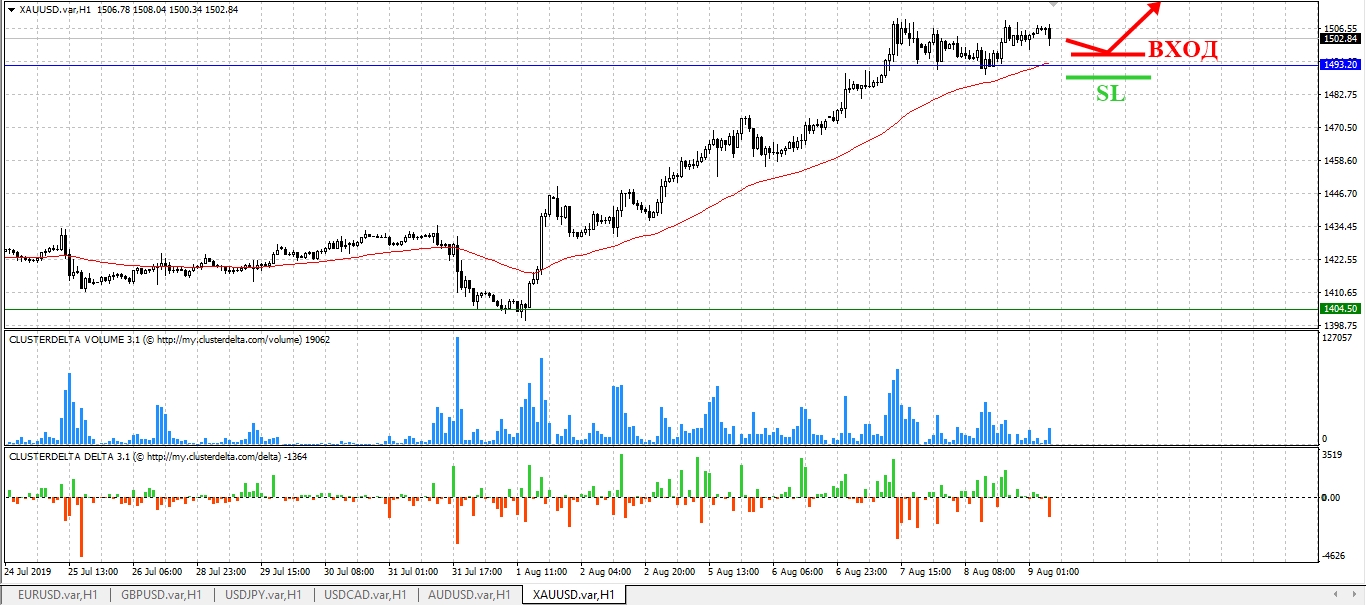Click the 1482.75 price axis value
Image resolution: width=1366 pixels, height=605 pixels.
click(x=1338, y=95)
